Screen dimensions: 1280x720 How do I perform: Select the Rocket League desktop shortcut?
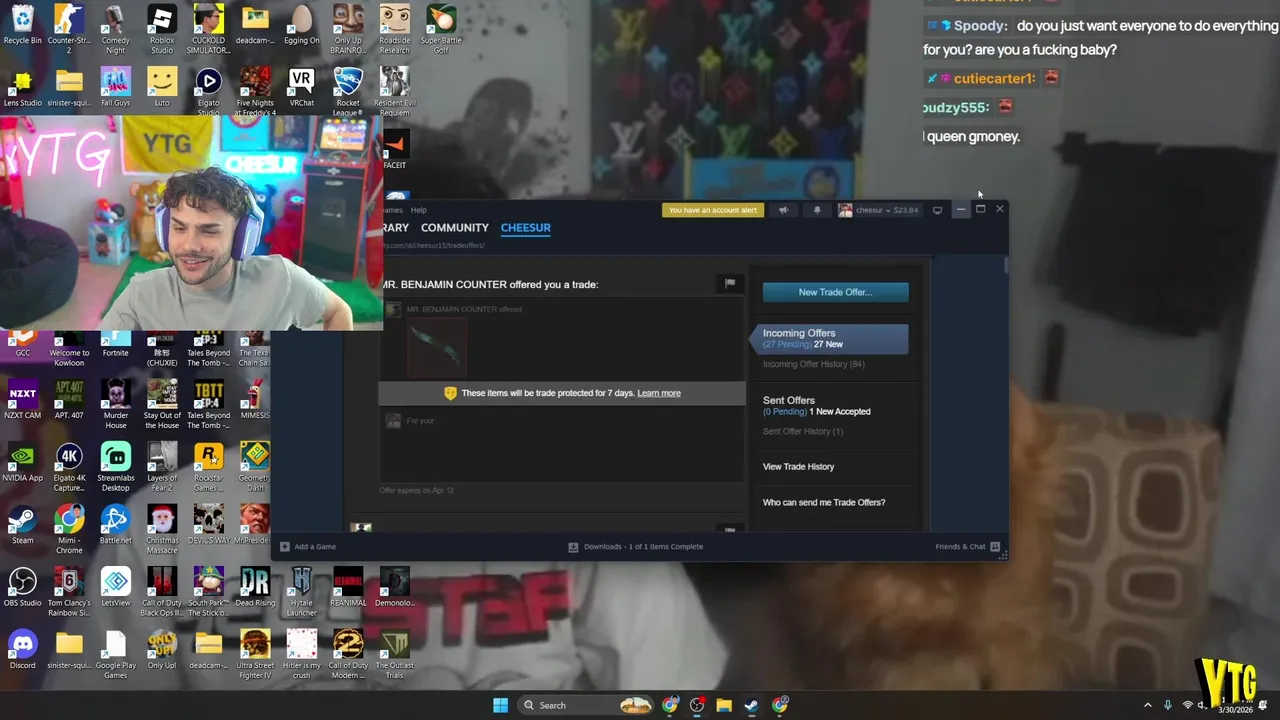[x=348, y=91]
